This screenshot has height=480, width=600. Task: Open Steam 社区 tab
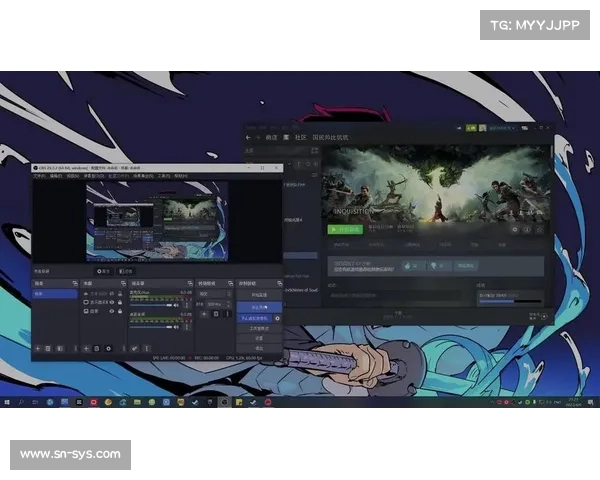pos(301,137)
